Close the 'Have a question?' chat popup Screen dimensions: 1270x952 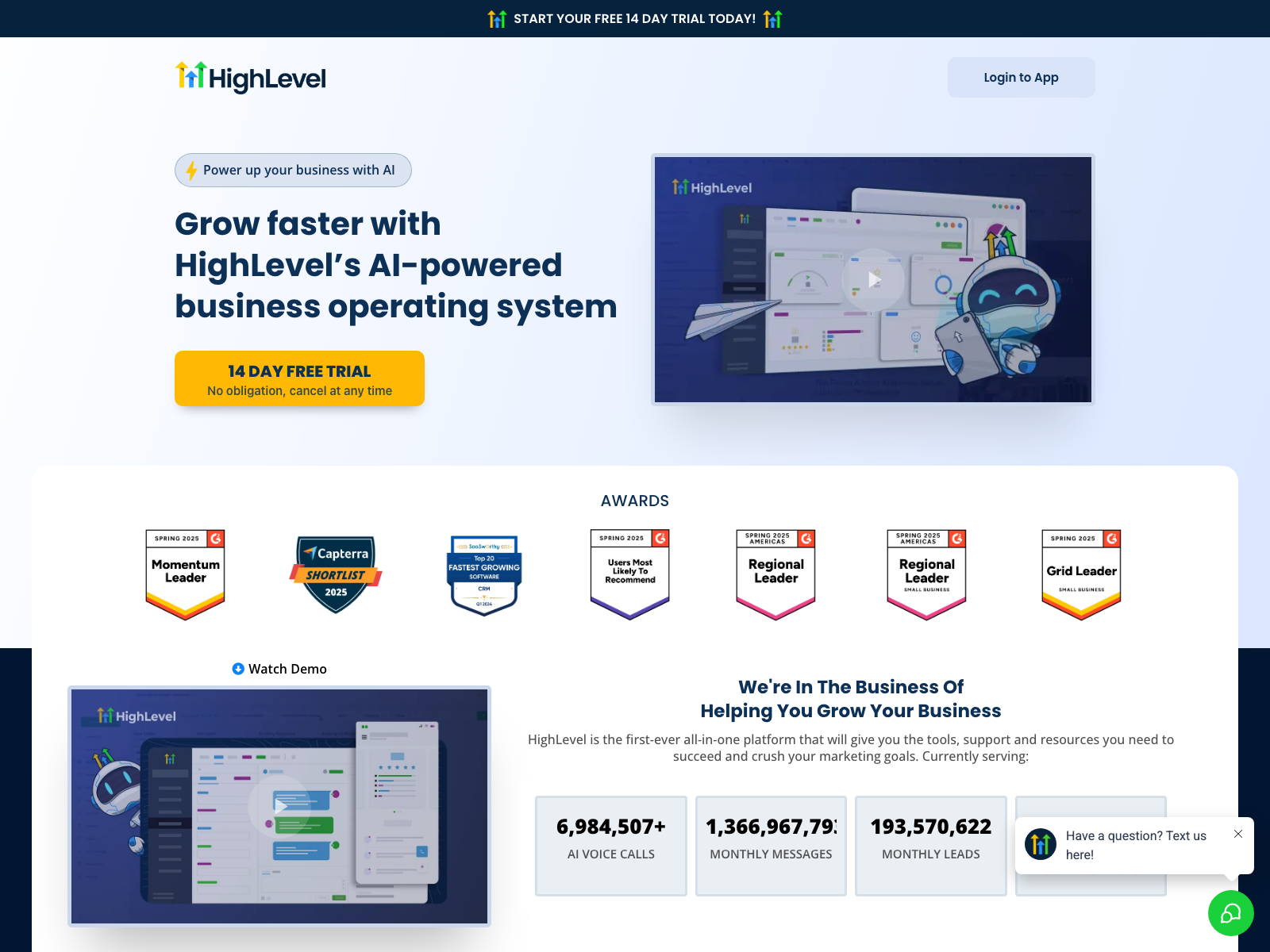tap(1238, 834)
